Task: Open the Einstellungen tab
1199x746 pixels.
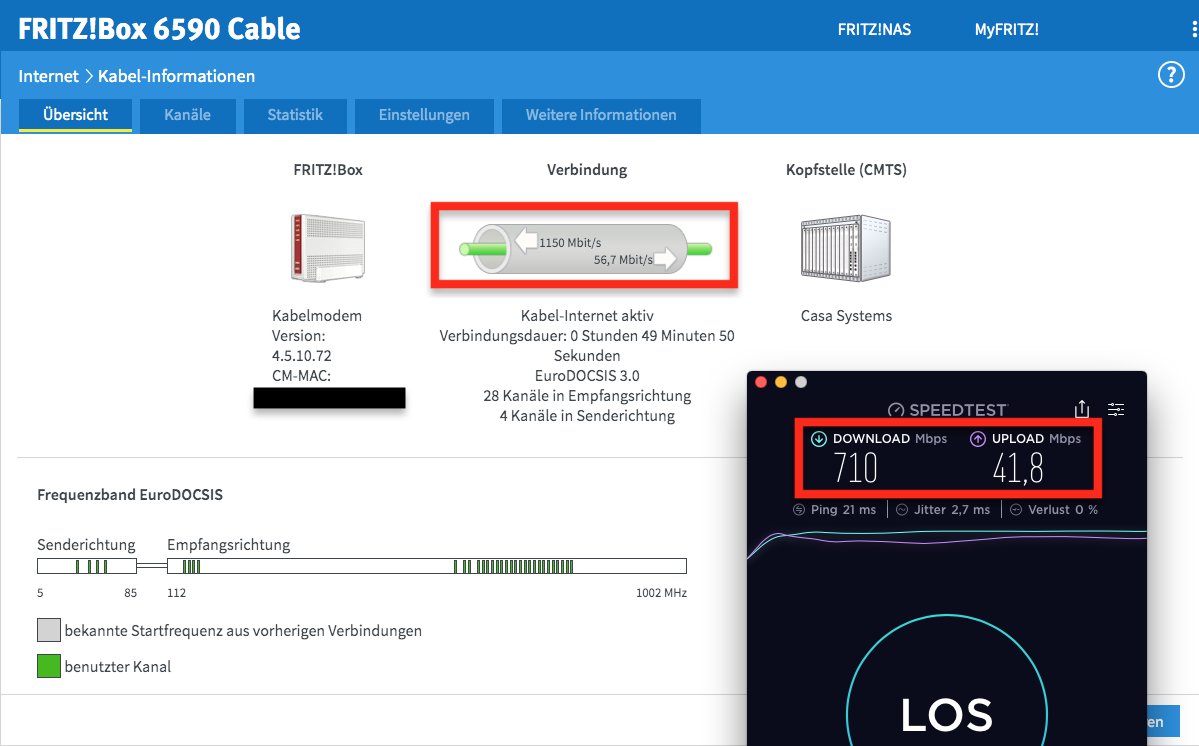Action: 424,115
